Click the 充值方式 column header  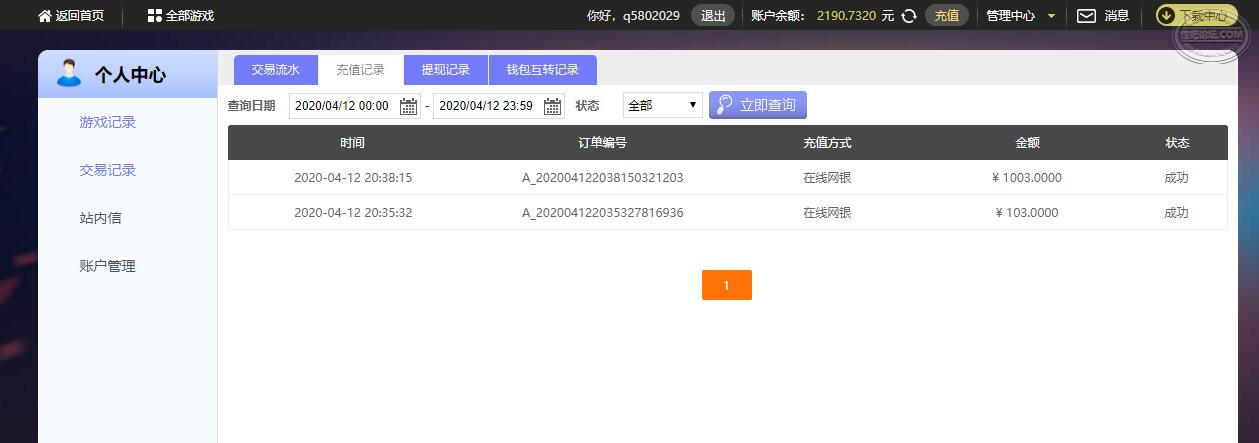[x=827, y=143]
